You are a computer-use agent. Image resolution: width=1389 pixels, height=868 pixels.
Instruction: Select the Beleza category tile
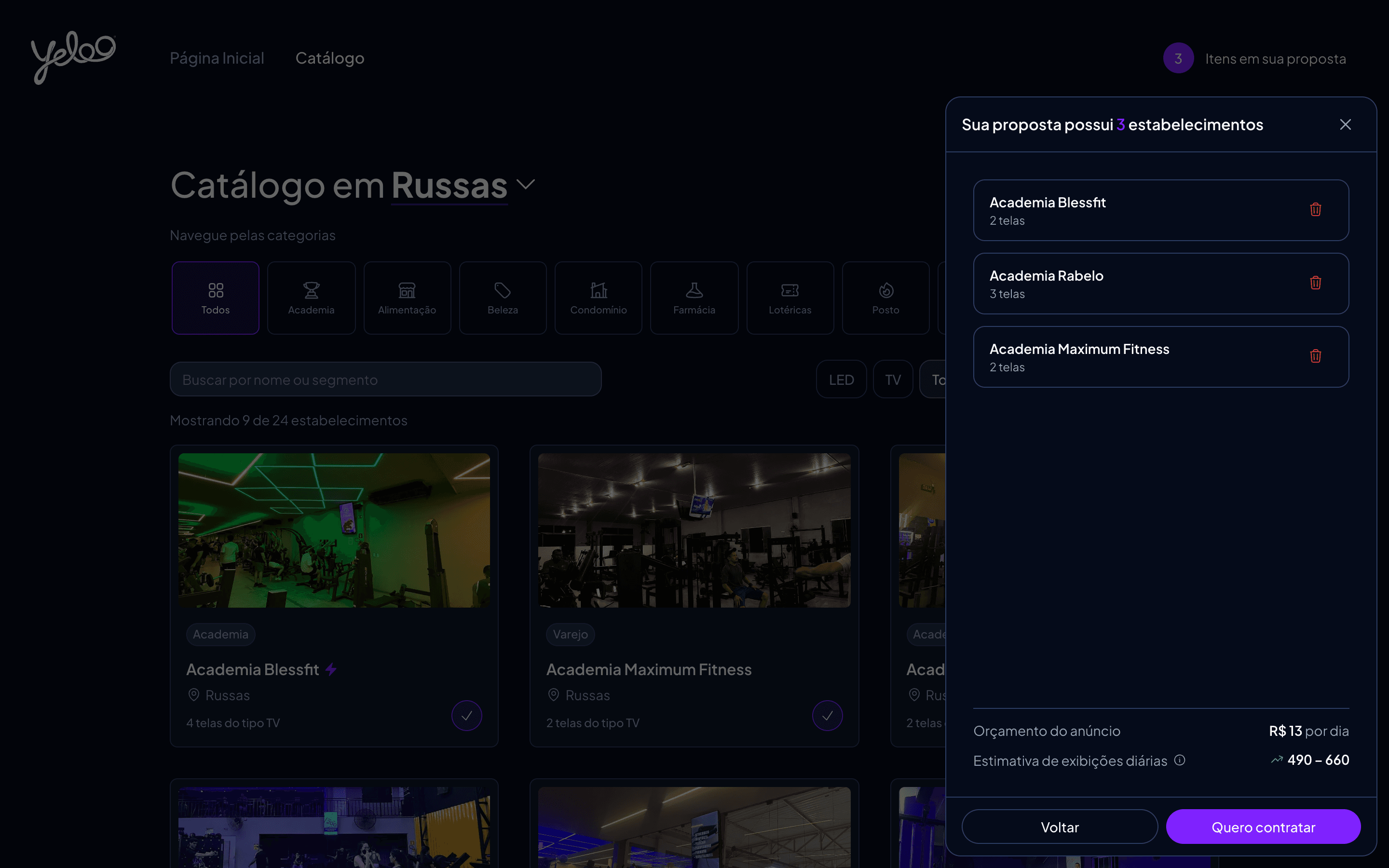[x=503, y=298]
